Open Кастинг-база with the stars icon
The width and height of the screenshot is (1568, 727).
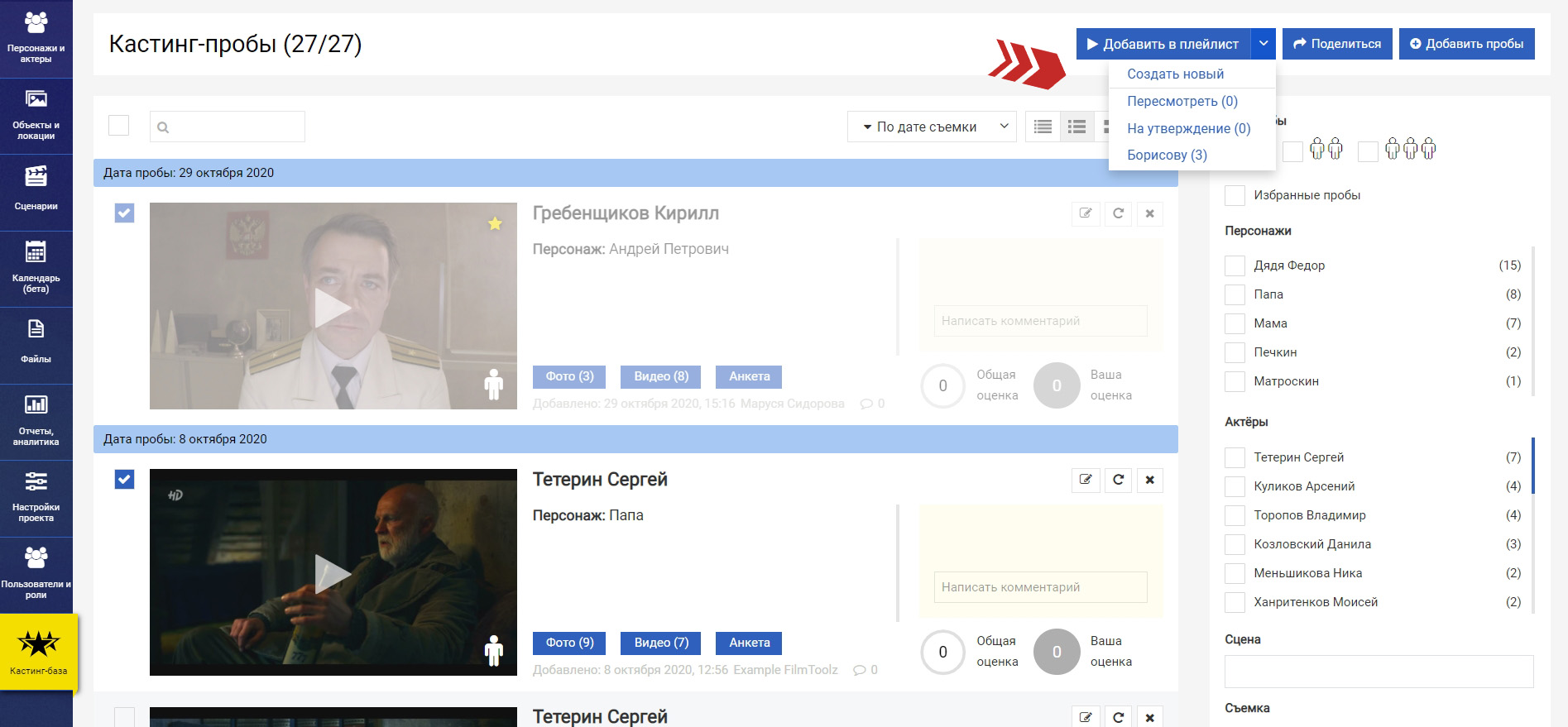pos(38,652)
